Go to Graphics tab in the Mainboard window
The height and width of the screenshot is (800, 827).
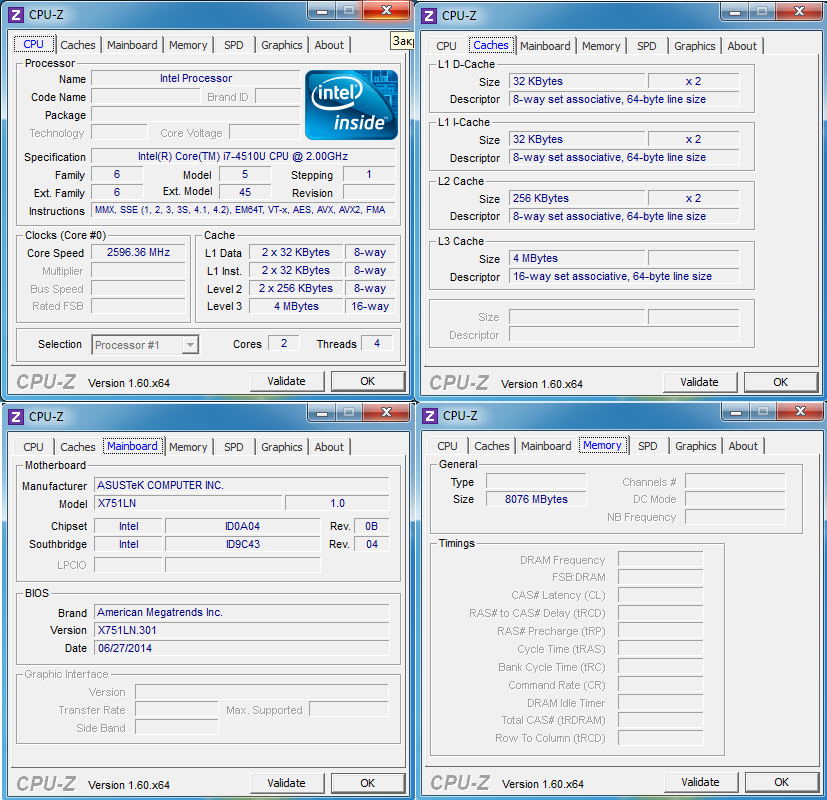pos(282,447)
